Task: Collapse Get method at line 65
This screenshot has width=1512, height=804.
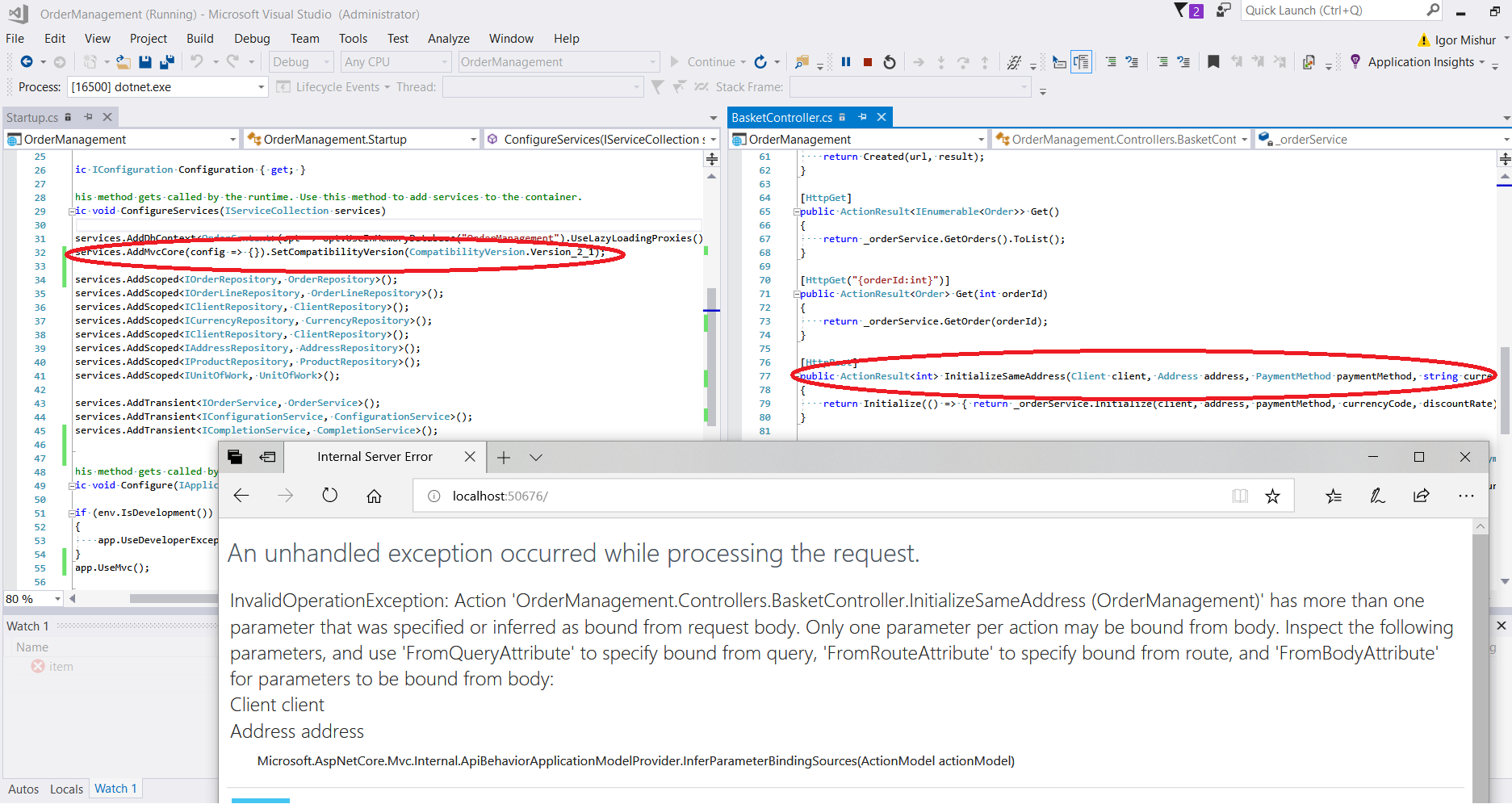Action: pyautogui.click(x=797, y=212)
